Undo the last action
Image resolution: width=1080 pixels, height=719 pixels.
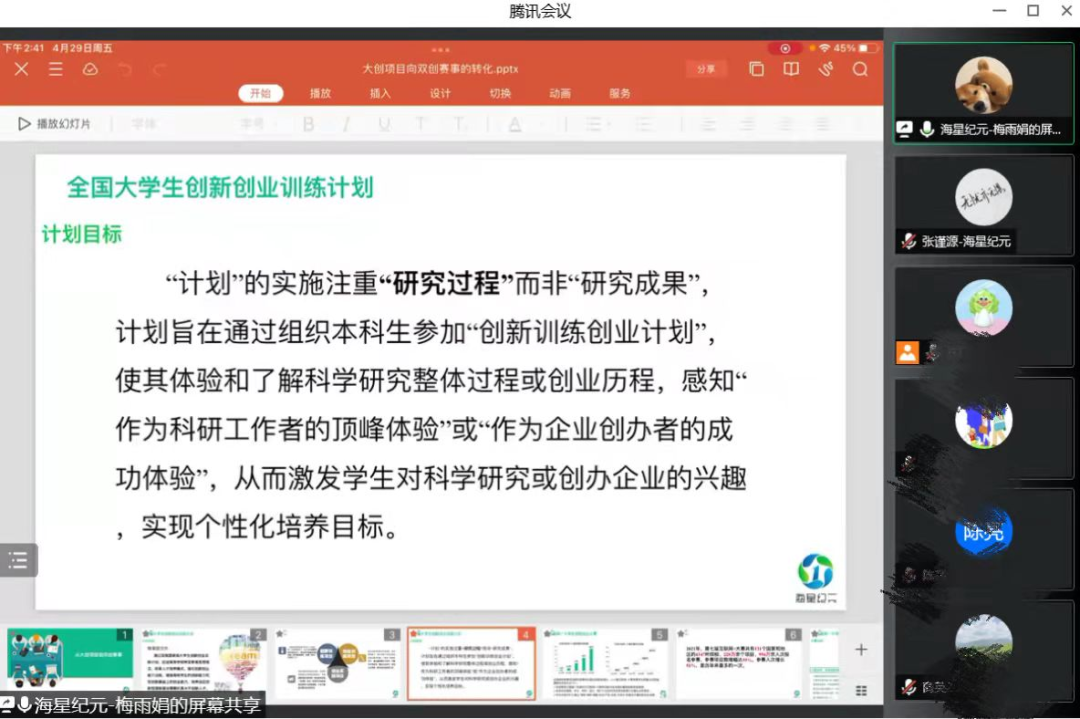[x=124, y=68]
